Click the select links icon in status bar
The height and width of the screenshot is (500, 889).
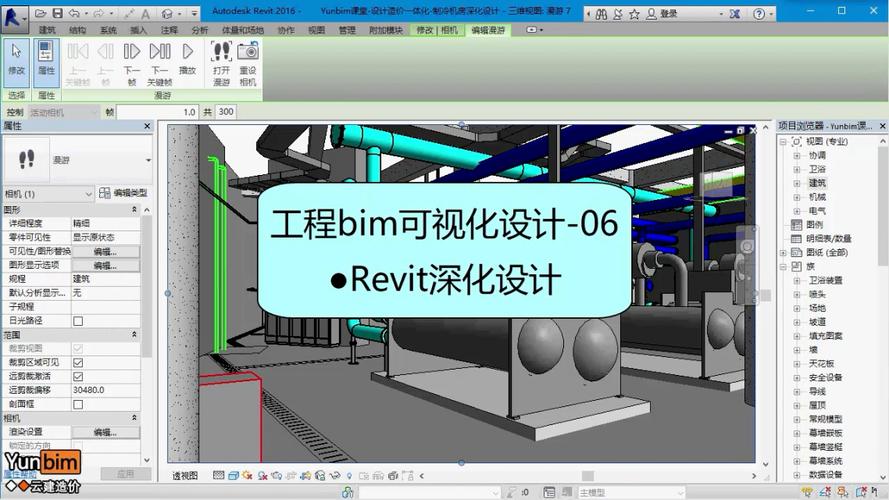[806, 492]
